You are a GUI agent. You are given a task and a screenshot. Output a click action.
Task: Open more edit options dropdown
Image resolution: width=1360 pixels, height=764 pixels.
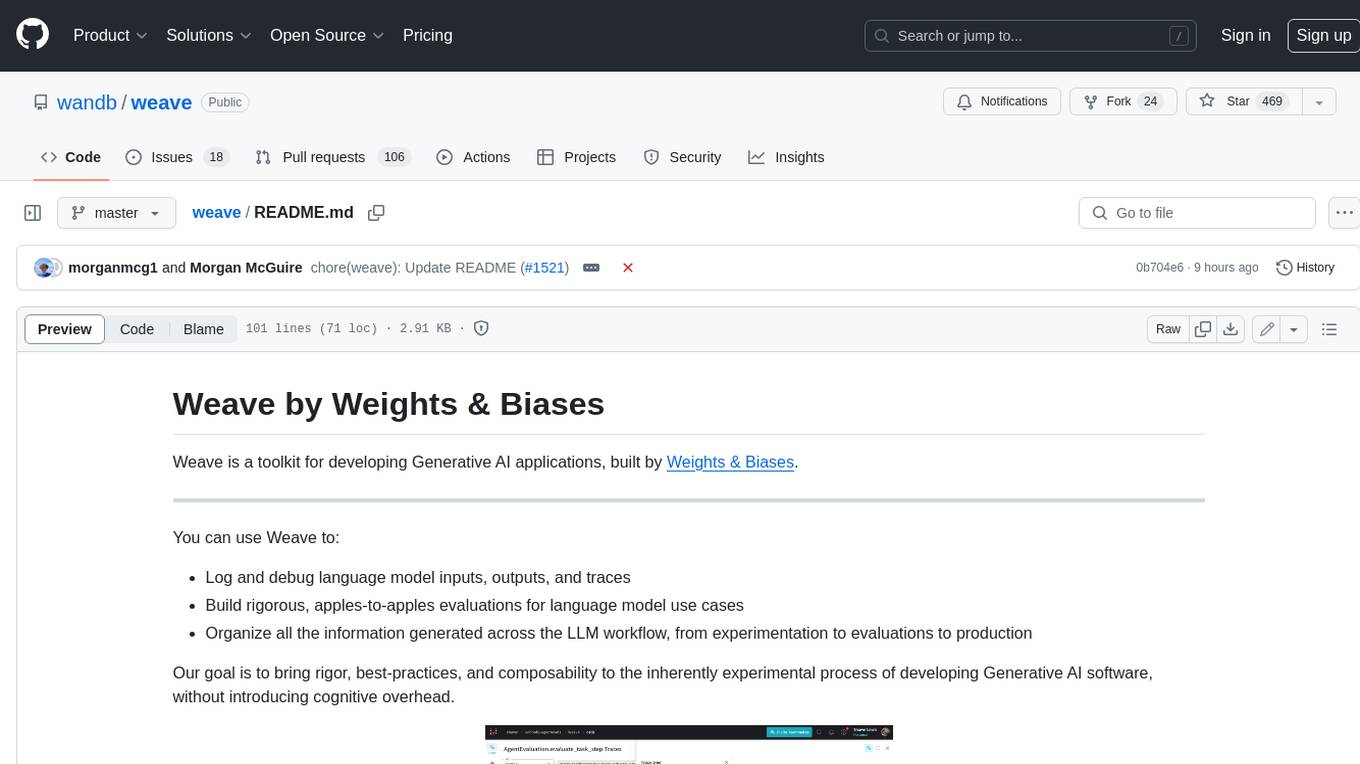(1294, 329)
